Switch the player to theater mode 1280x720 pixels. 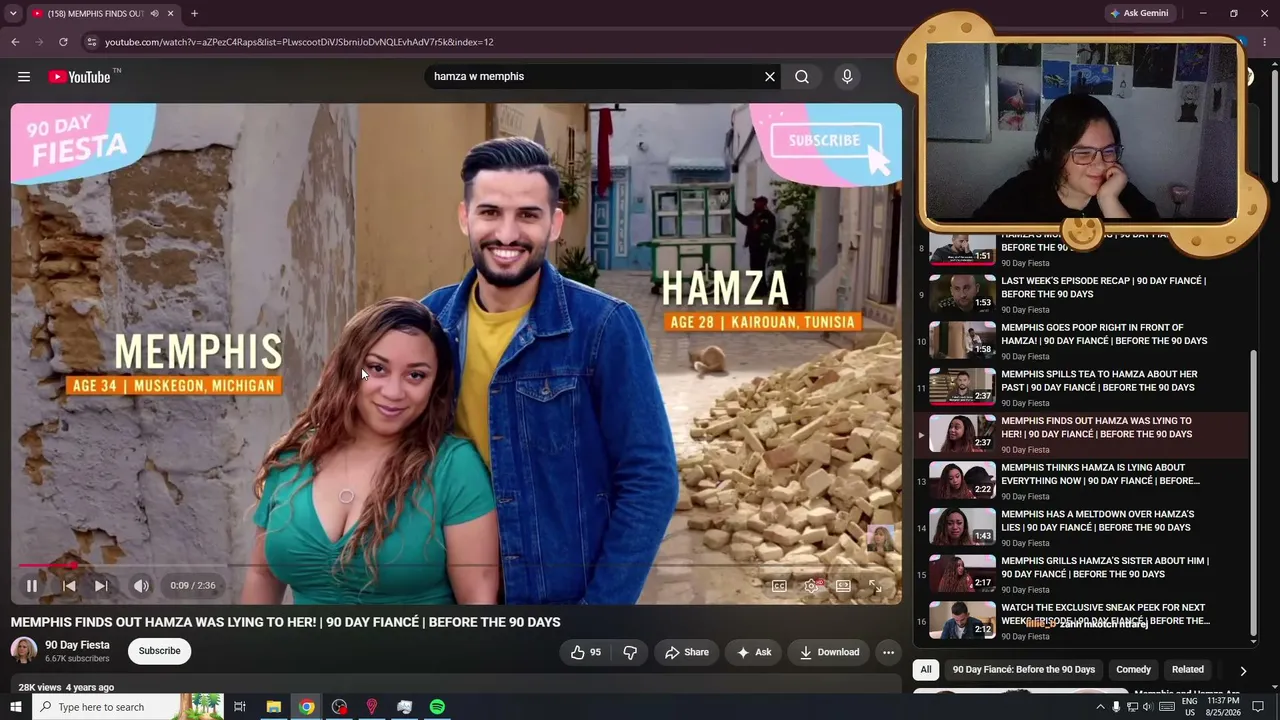click(844, 586)
